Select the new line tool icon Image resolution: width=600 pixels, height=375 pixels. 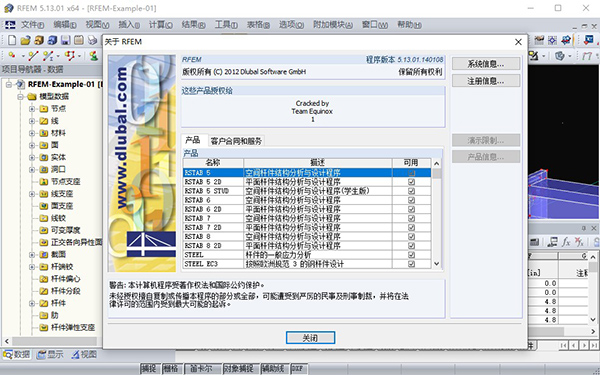point(33,56)
